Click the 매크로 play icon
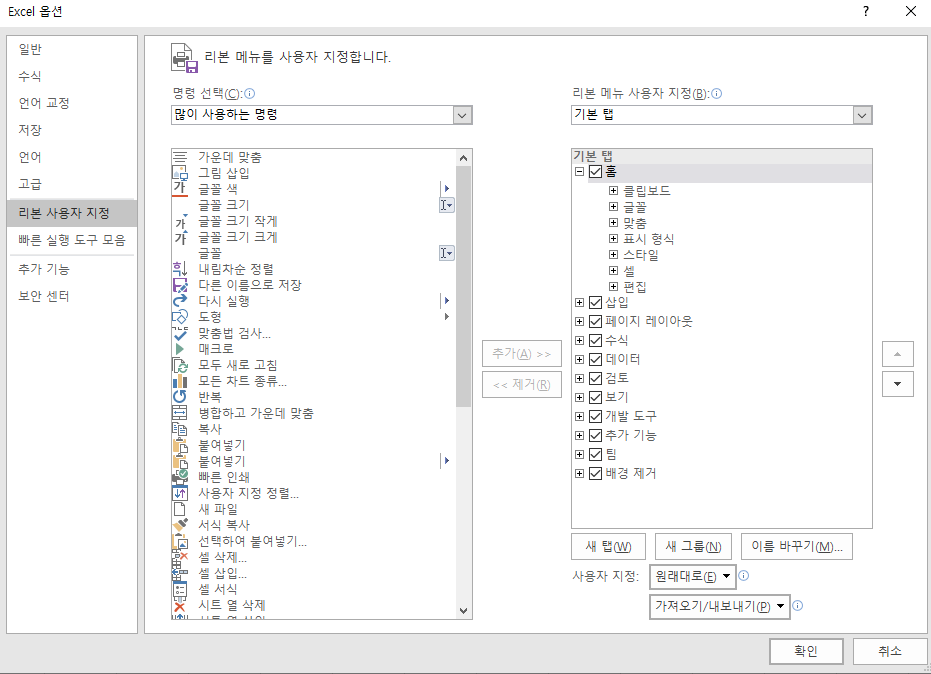 180,349
